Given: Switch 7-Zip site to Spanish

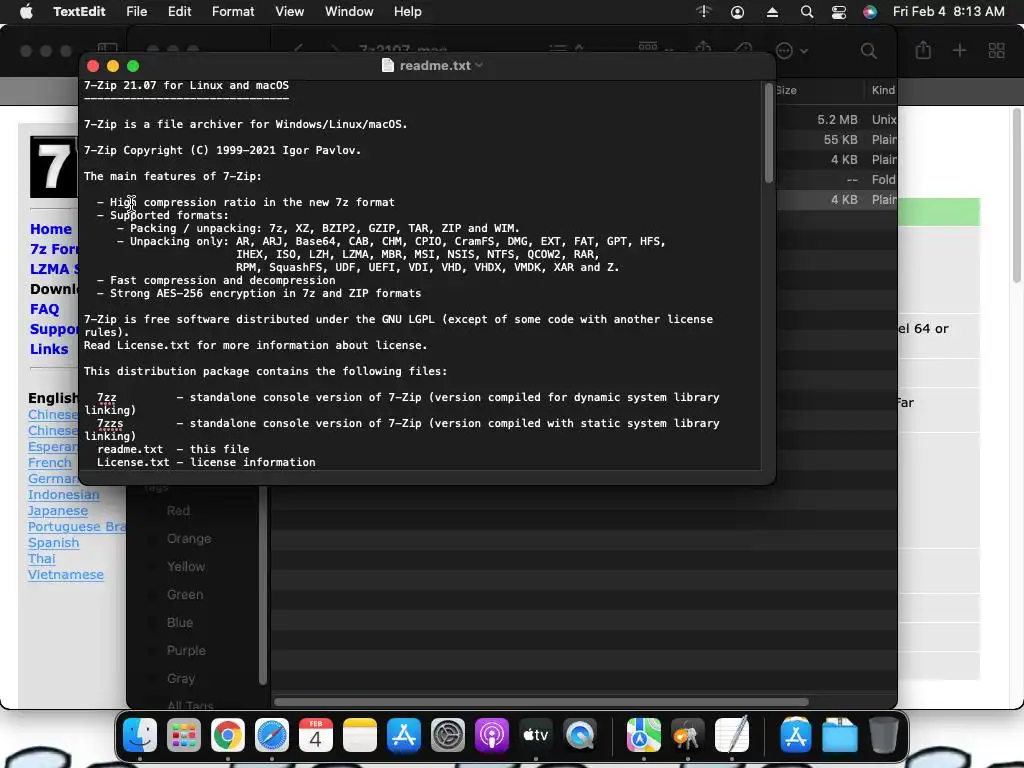Looking at the screenshot, I should [x=54, y=543].
